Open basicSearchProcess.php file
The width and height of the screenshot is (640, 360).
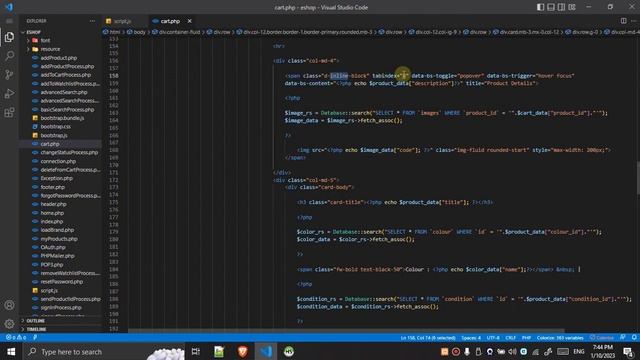coord(67,109)
